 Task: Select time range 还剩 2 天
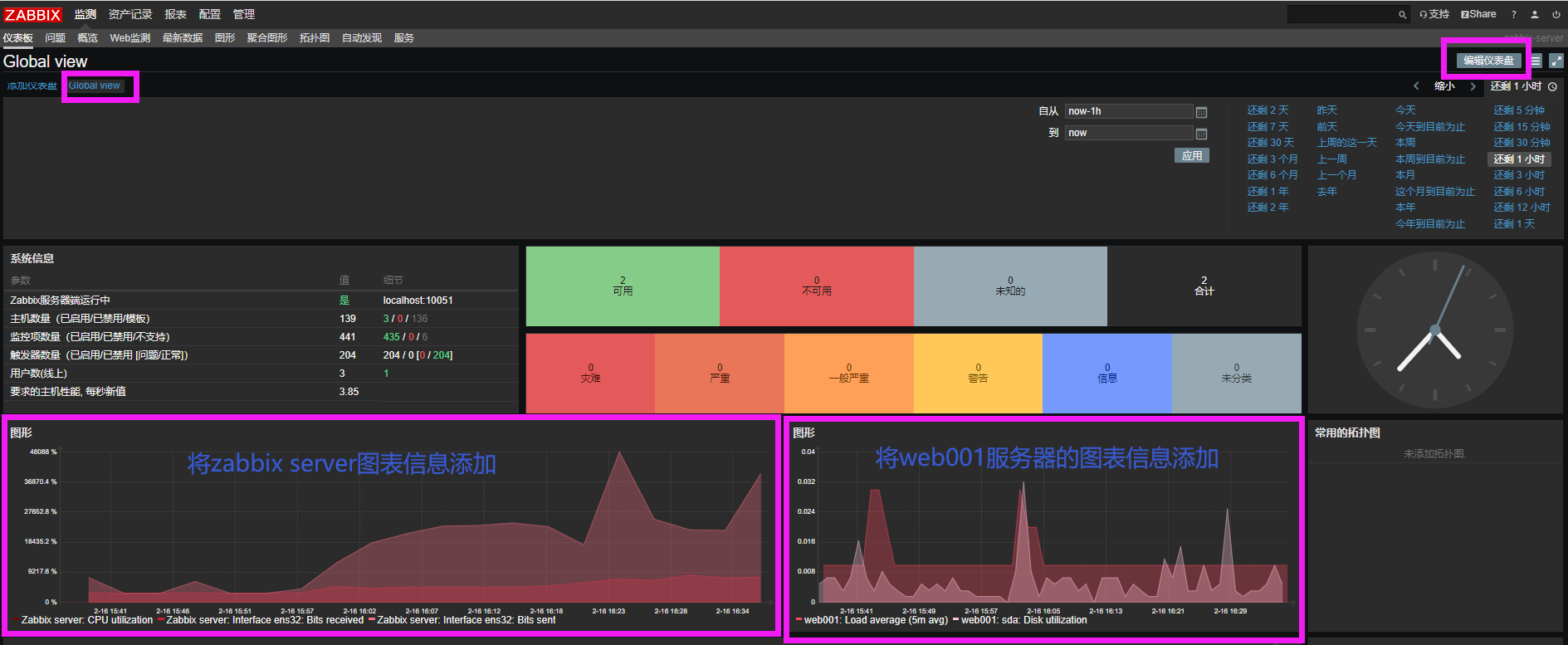(1268, 110)
